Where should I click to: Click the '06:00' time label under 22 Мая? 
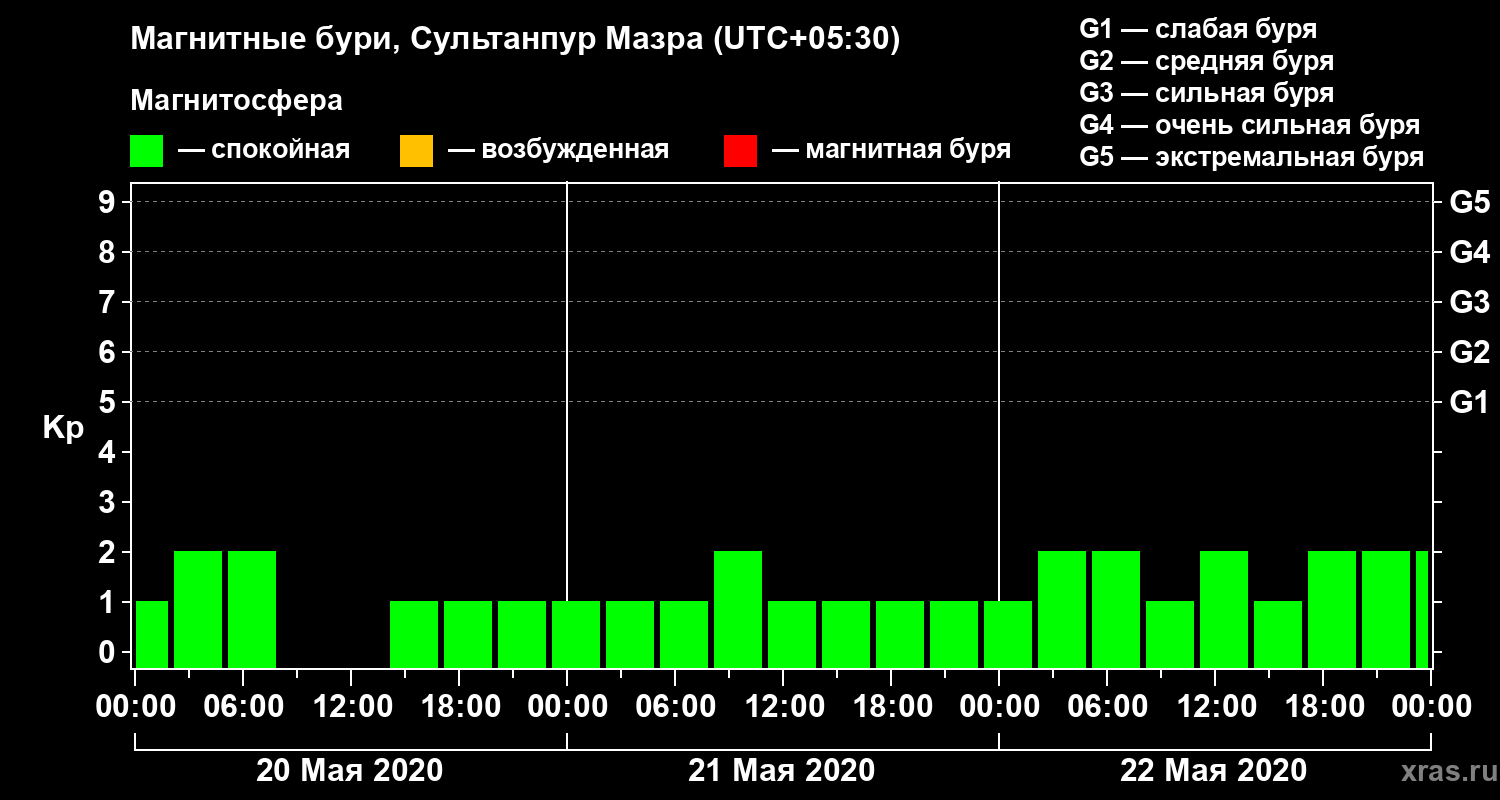pos(1107,706)
